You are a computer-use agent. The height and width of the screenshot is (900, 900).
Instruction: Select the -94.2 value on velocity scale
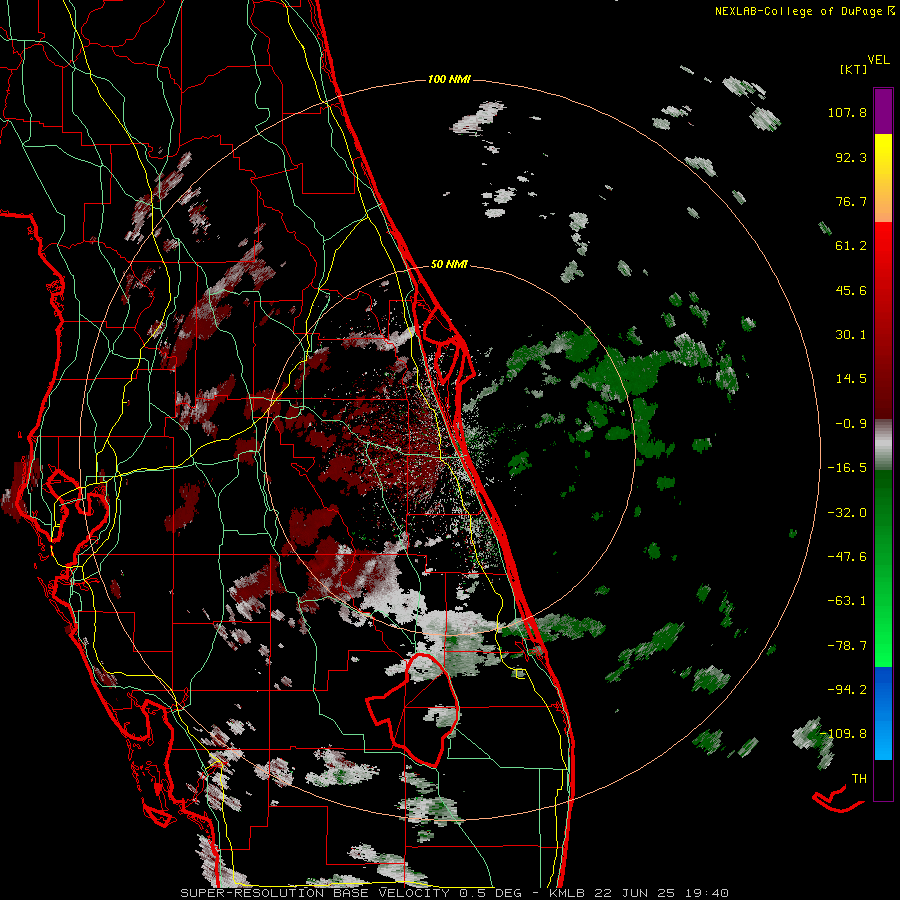click(x=847, y=690)
